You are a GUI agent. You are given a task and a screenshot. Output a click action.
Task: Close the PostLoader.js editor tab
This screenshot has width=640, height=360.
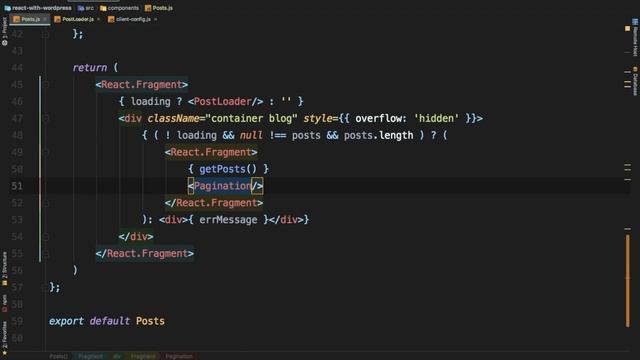tap(98, 19)
